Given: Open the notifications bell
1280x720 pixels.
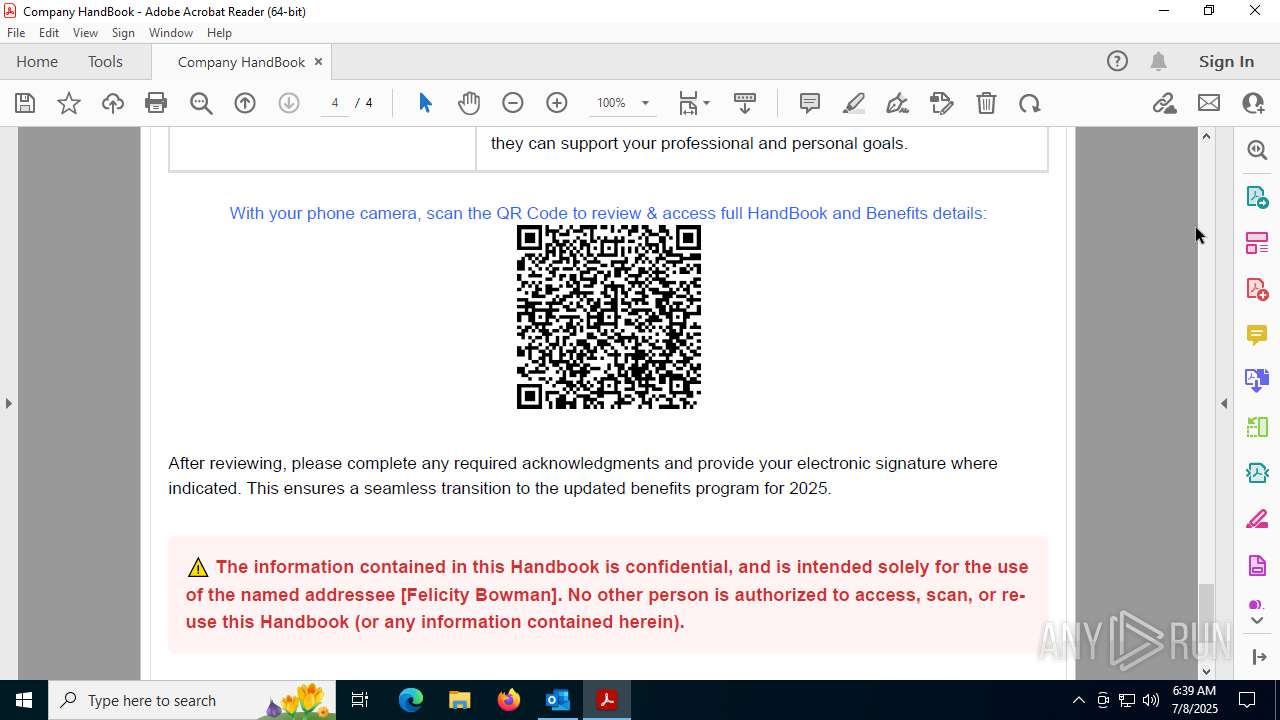Looking at the screenshot, I should (1159, 61).
